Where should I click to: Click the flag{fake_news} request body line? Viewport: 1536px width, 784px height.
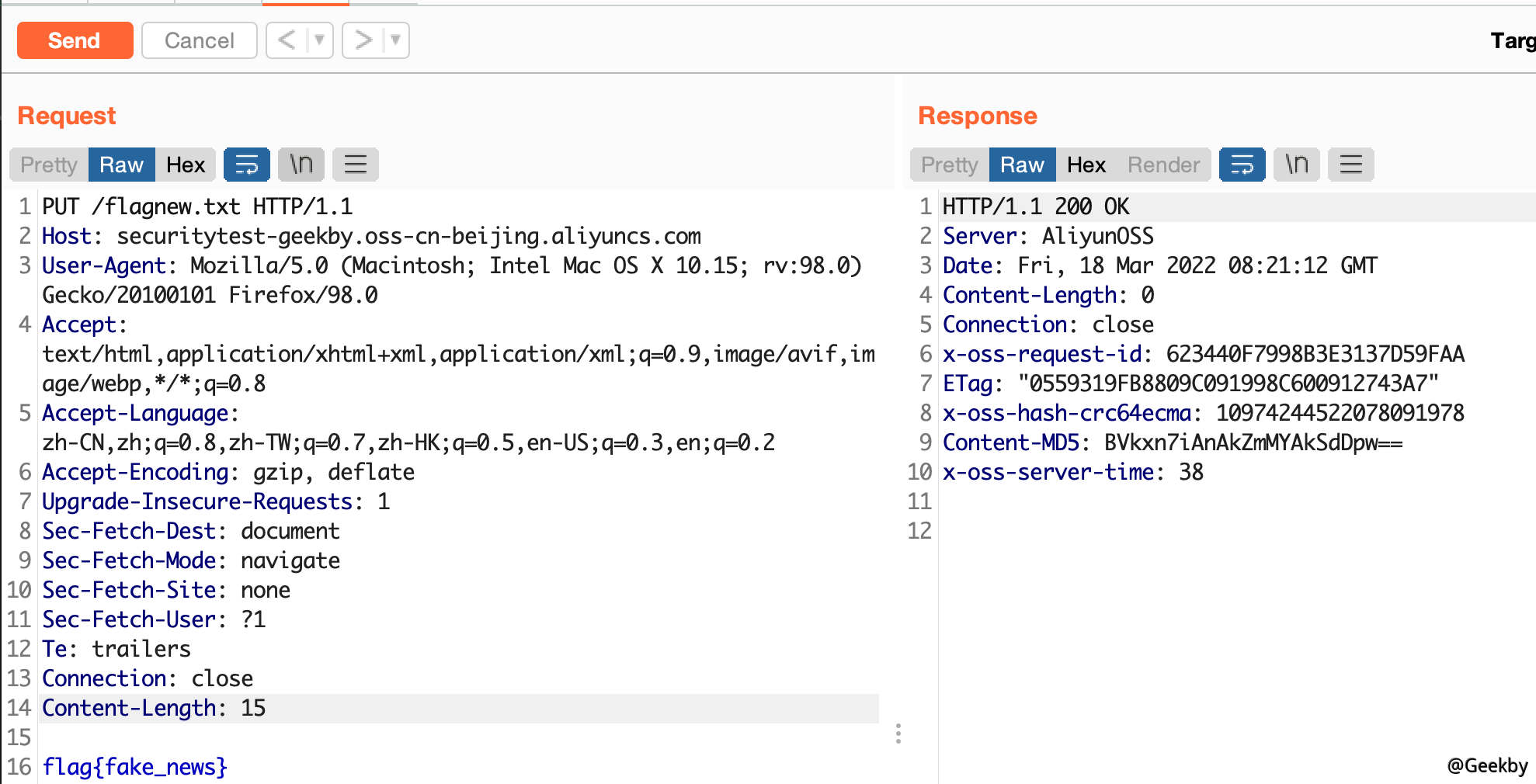coord(135,767)
